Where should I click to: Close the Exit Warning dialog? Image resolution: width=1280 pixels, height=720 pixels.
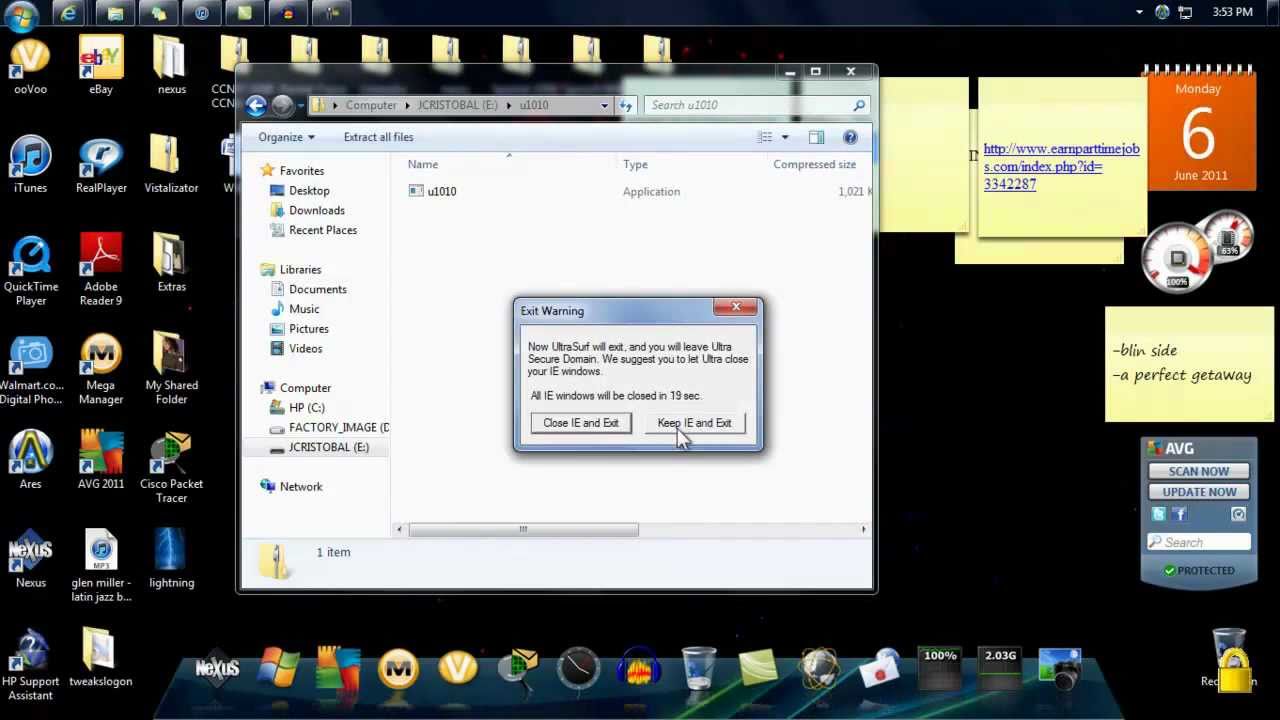coord(736,307)
